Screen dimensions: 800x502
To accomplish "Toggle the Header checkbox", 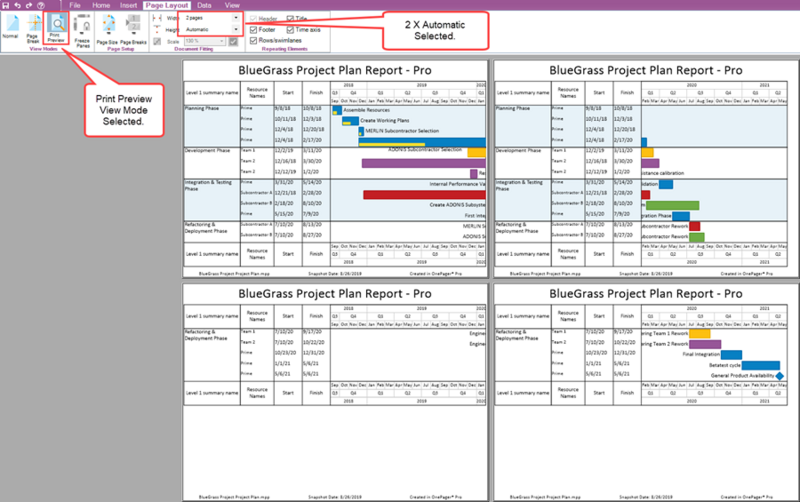I will (x=253, y=19).
